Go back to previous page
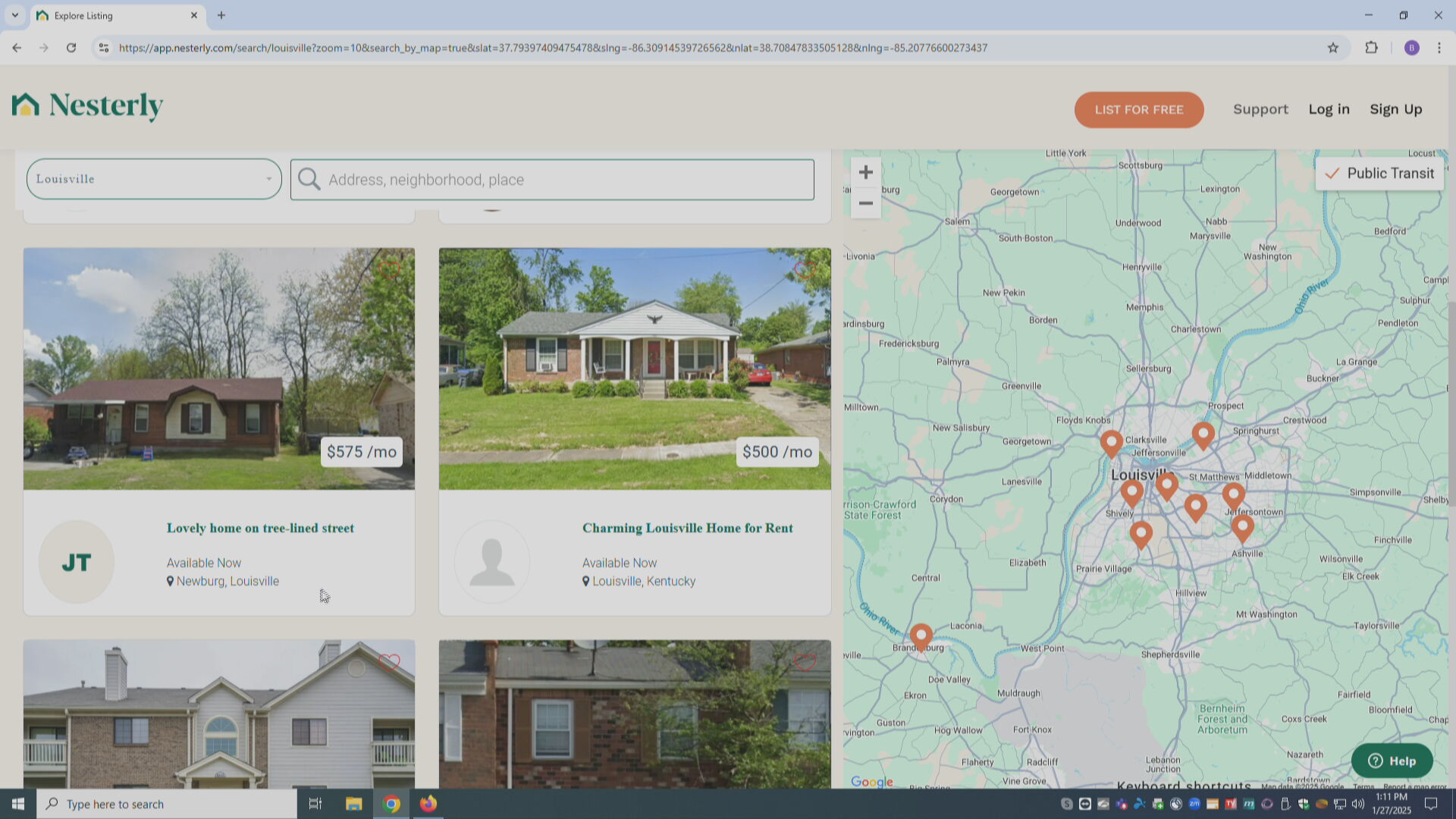Screen dimensions: 1456x819 tap(17, 48)
